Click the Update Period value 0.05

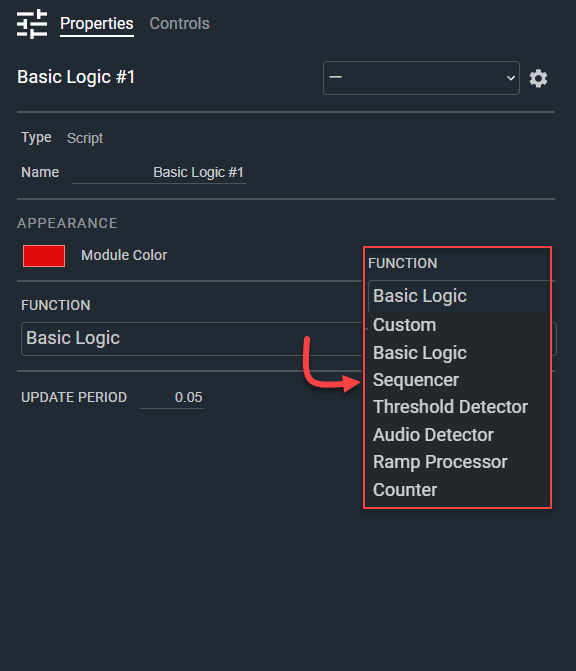[x=172, y=398]
